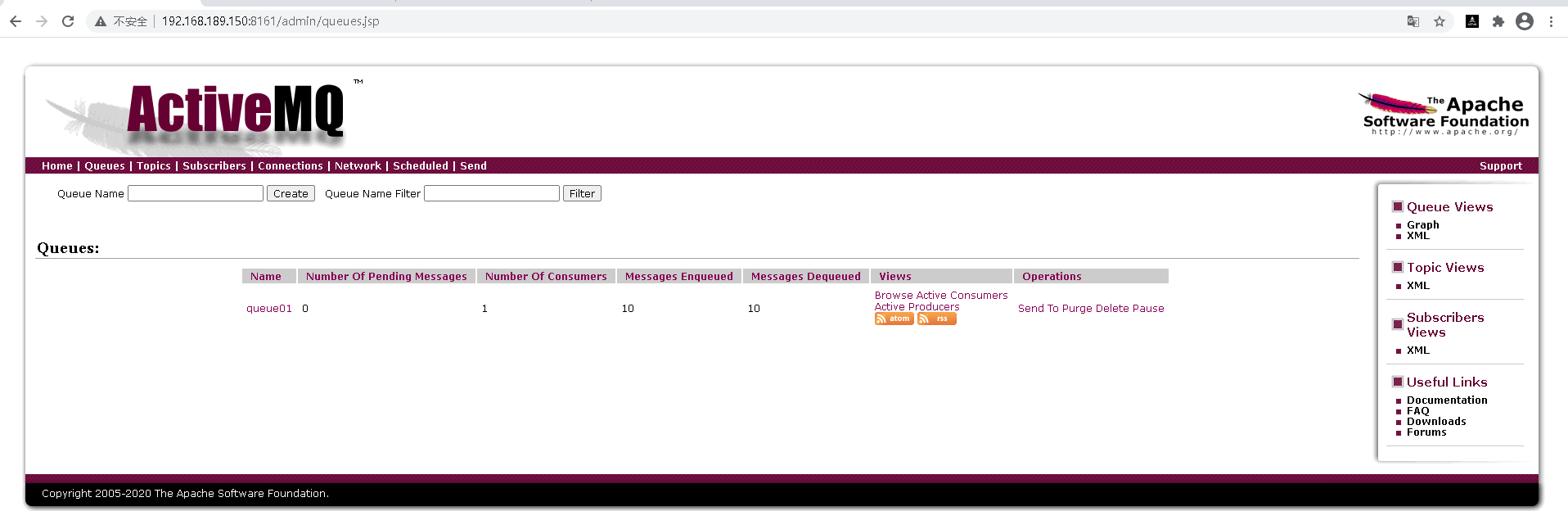
Task: Open the Subscribers menu item
Action: click(214, 165)
